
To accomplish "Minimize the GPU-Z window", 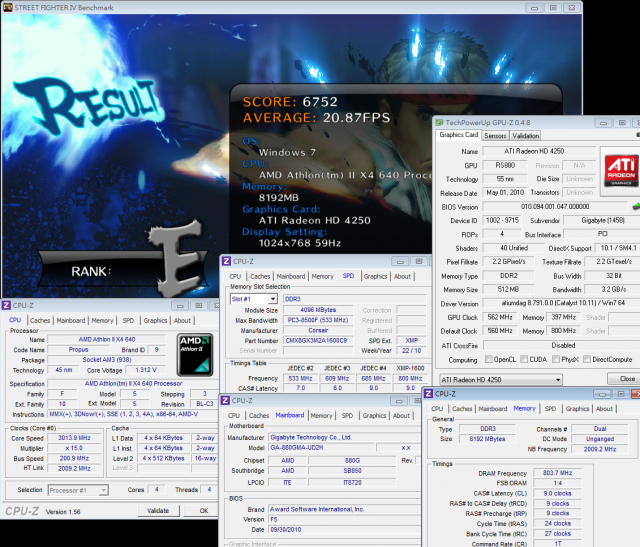I will pos(603,123).
